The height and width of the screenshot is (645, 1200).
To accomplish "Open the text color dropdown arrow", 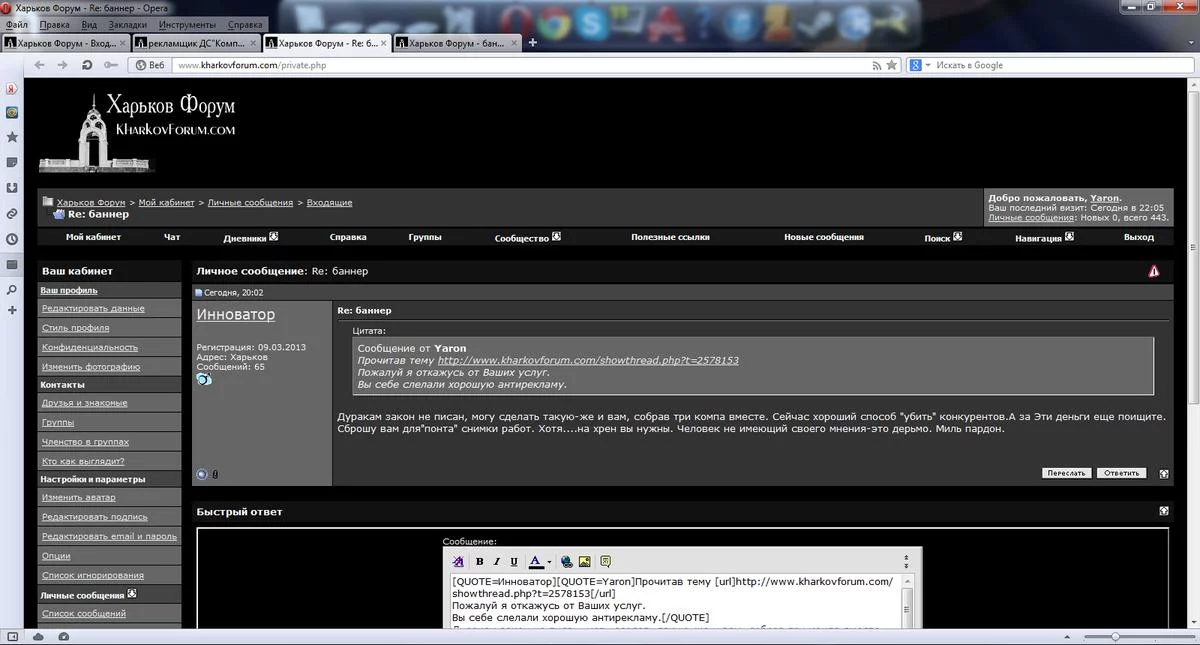I will (549, 562).
